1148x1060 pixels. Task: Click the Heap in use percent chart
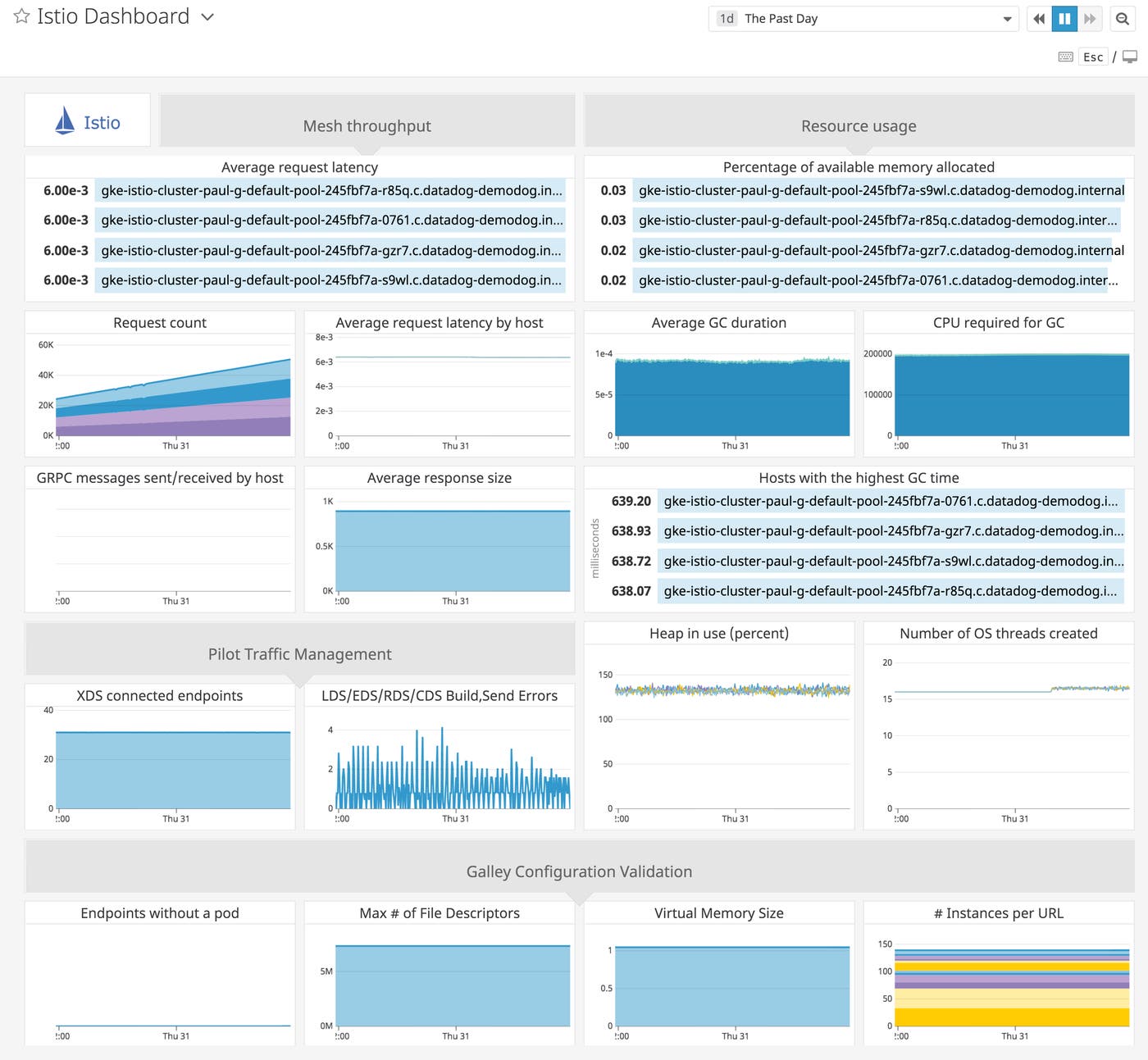point(731,738)
